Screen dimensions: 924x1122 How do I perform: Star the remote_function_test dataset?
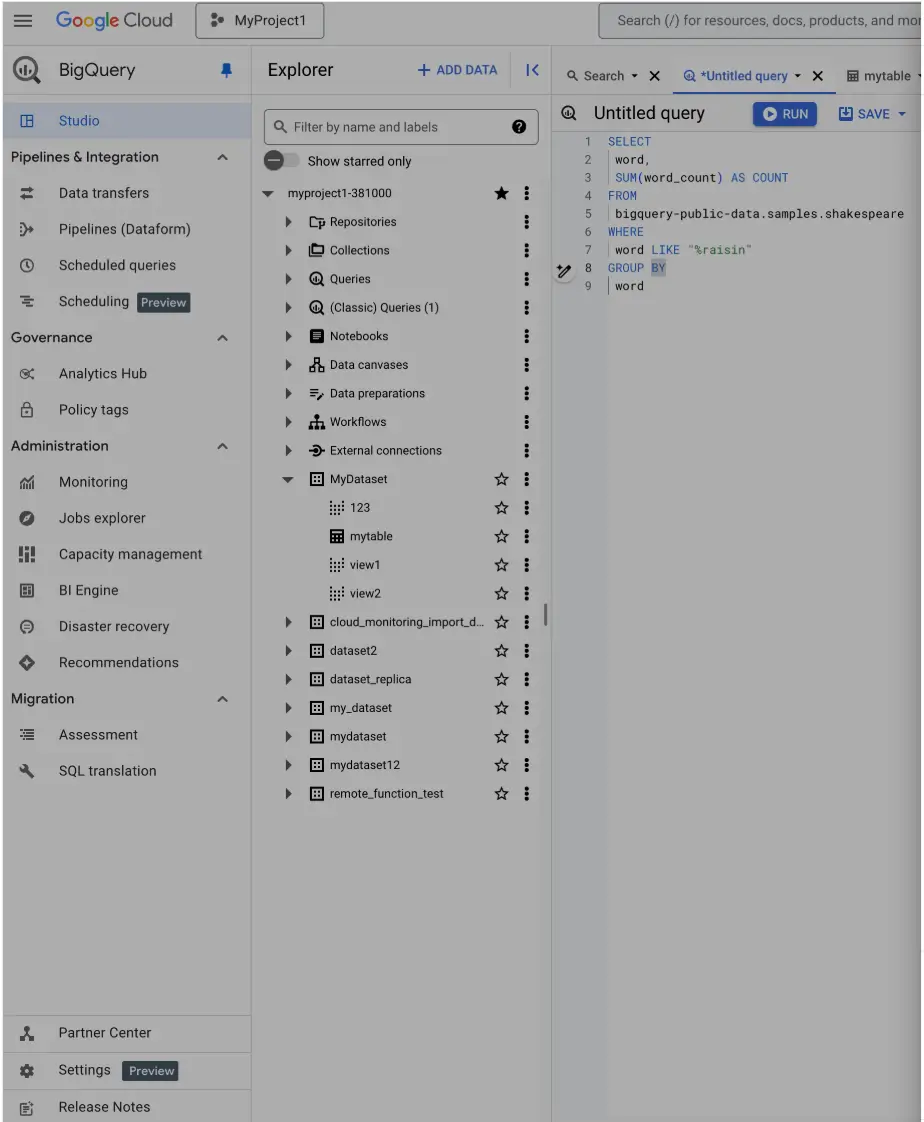click(501, 794)
